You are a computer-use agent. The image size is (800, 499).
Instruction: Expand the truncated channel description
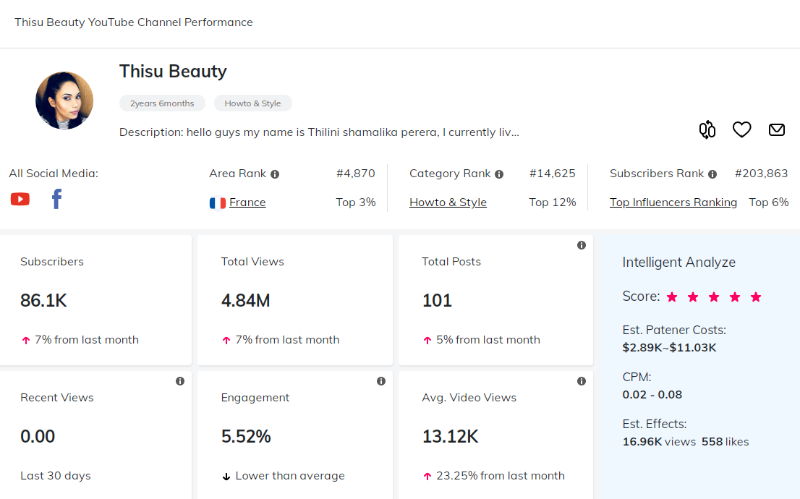click(x=319, y=132)
